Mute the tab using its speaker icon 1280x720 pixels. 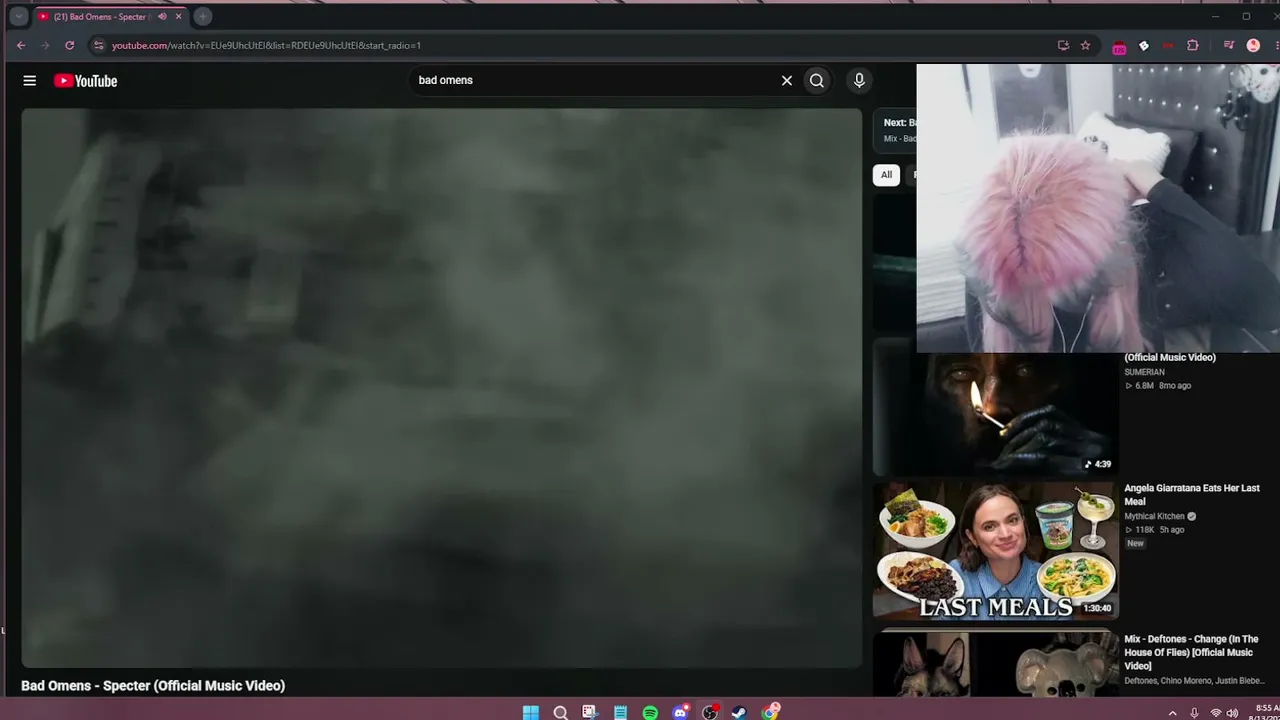pos(162,17)
